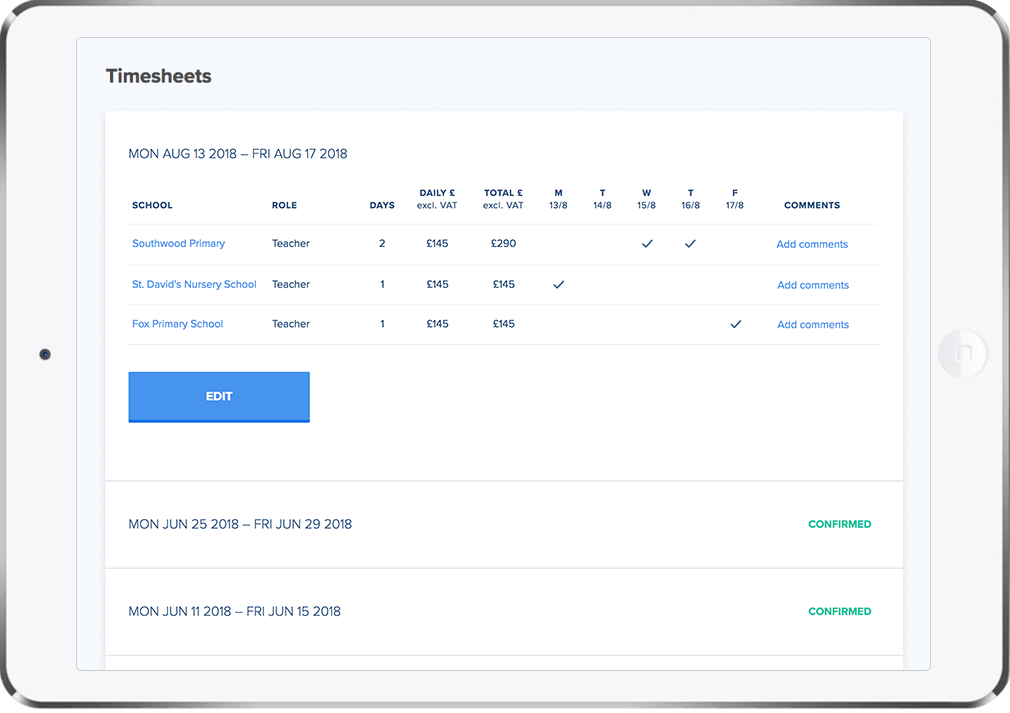1010x713 pixels.
Task: Open St. David's Nursery School link
Action: tap(194, 284)
